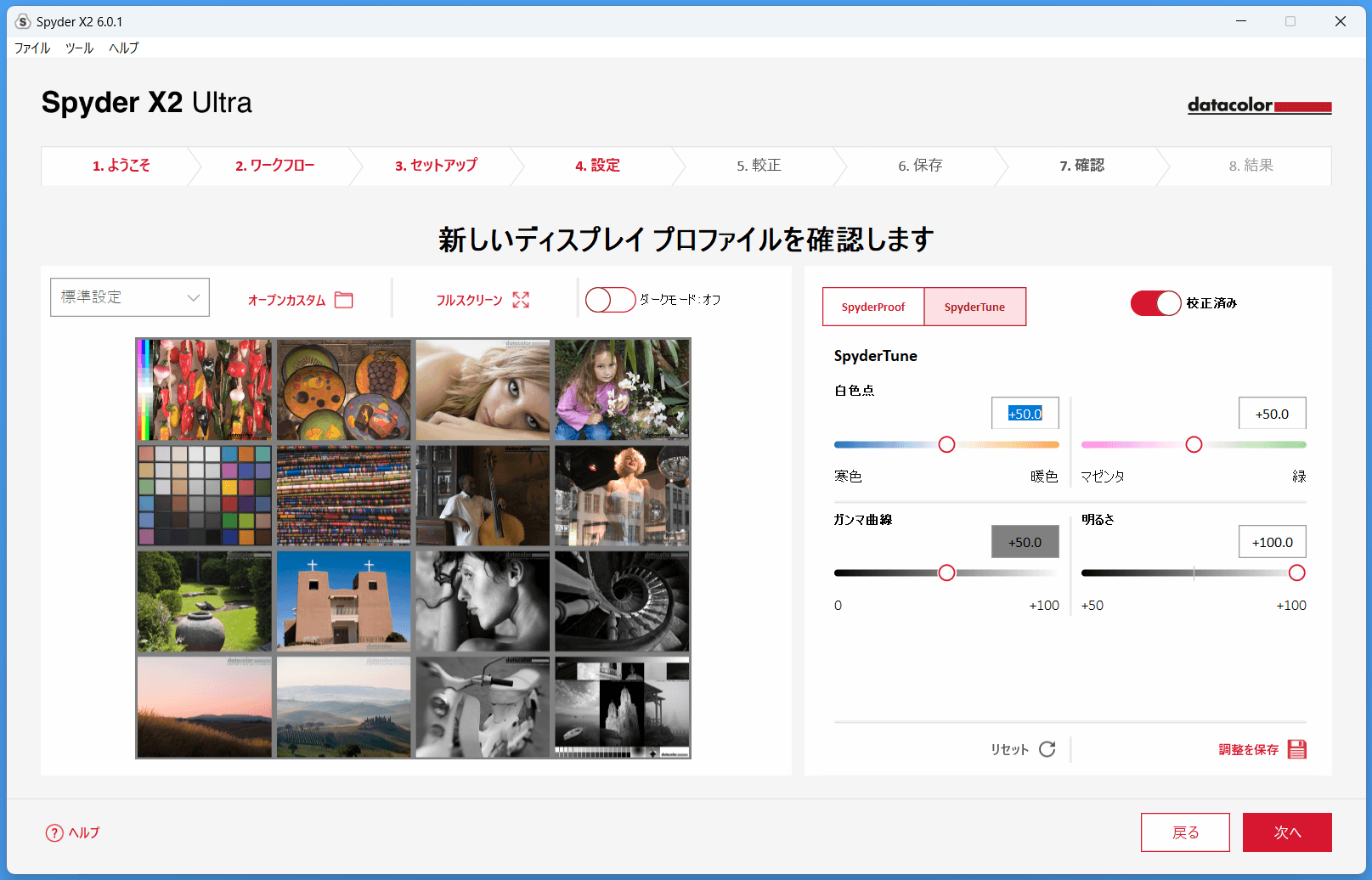The height and width of the screenshot is (880, 1372).
Task: Click the cool-warm white point value field
Action: [x=1025, y=414]
